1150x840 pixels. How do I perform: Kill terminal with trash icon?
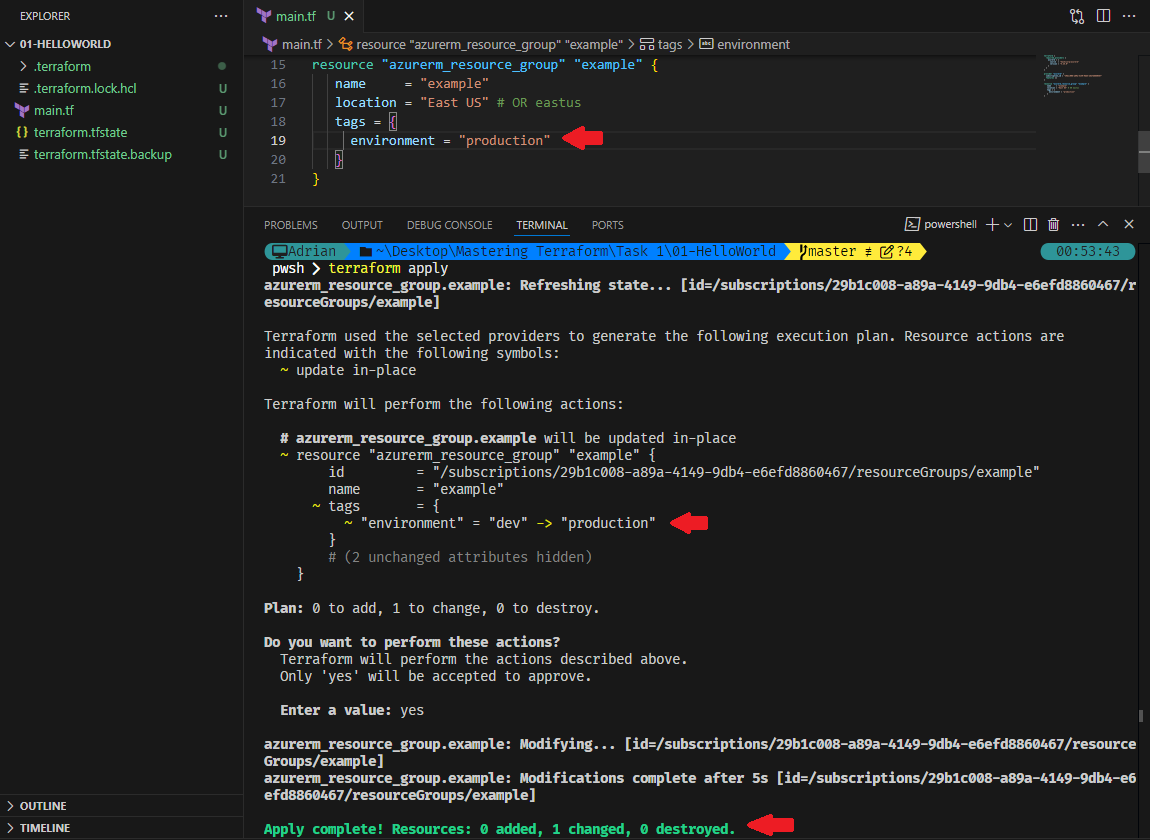point(1054,224)
